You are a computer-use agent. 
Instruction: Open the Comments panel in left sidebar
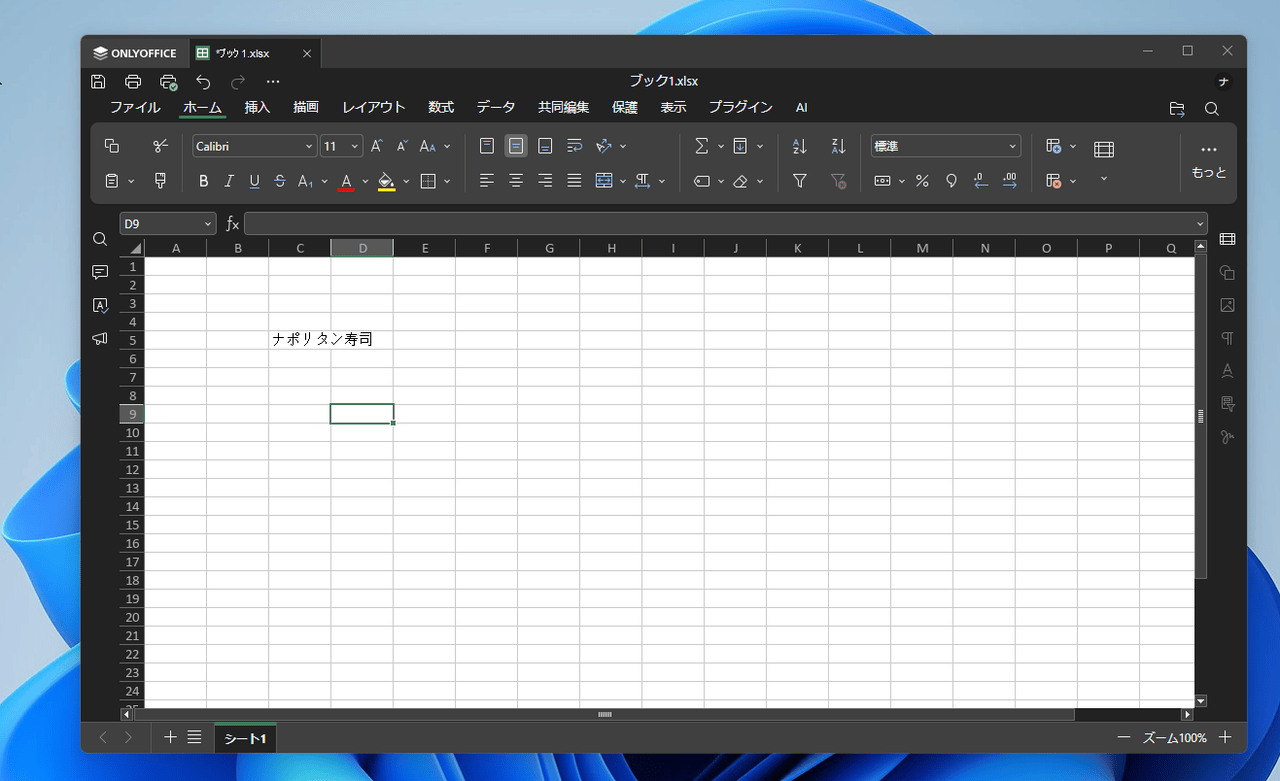click(x=100, y=272)
